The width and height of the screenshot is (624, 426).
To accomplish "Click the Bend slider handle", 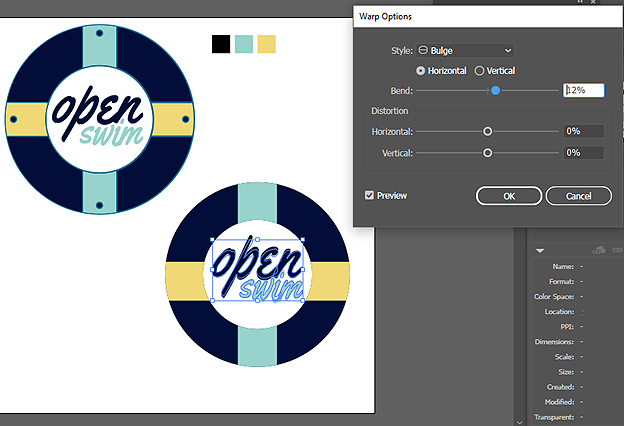I will point(495,90).
